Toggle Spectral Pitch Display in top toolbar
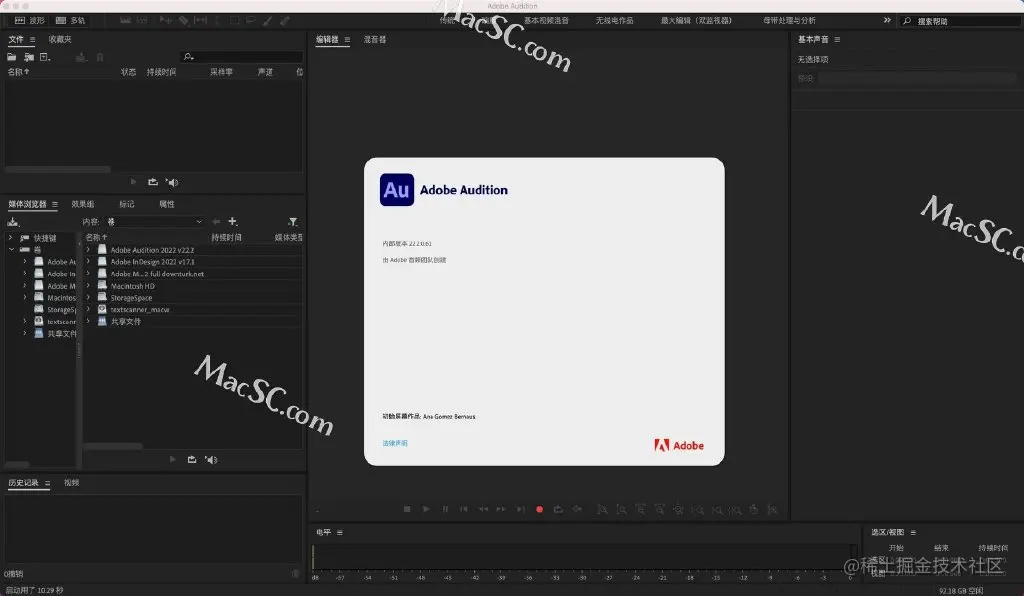1024x596 pixels. [142, 20]
